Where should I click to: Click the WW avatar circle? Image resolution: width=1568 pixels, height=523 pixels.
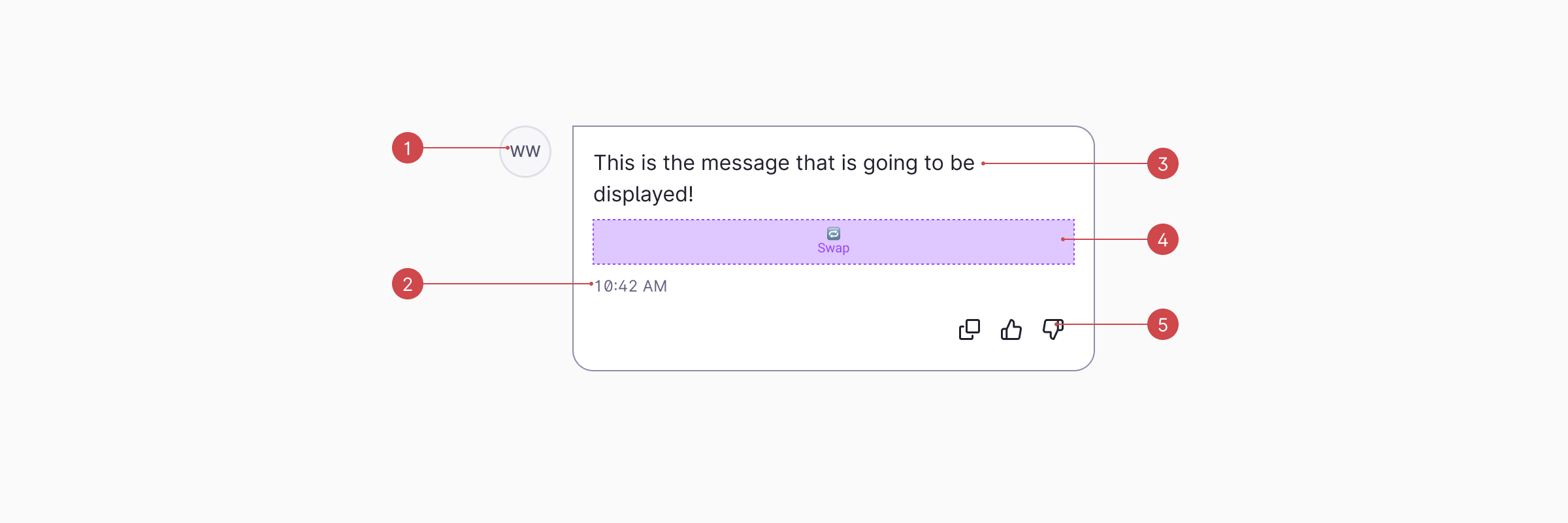tap(525, 151)
